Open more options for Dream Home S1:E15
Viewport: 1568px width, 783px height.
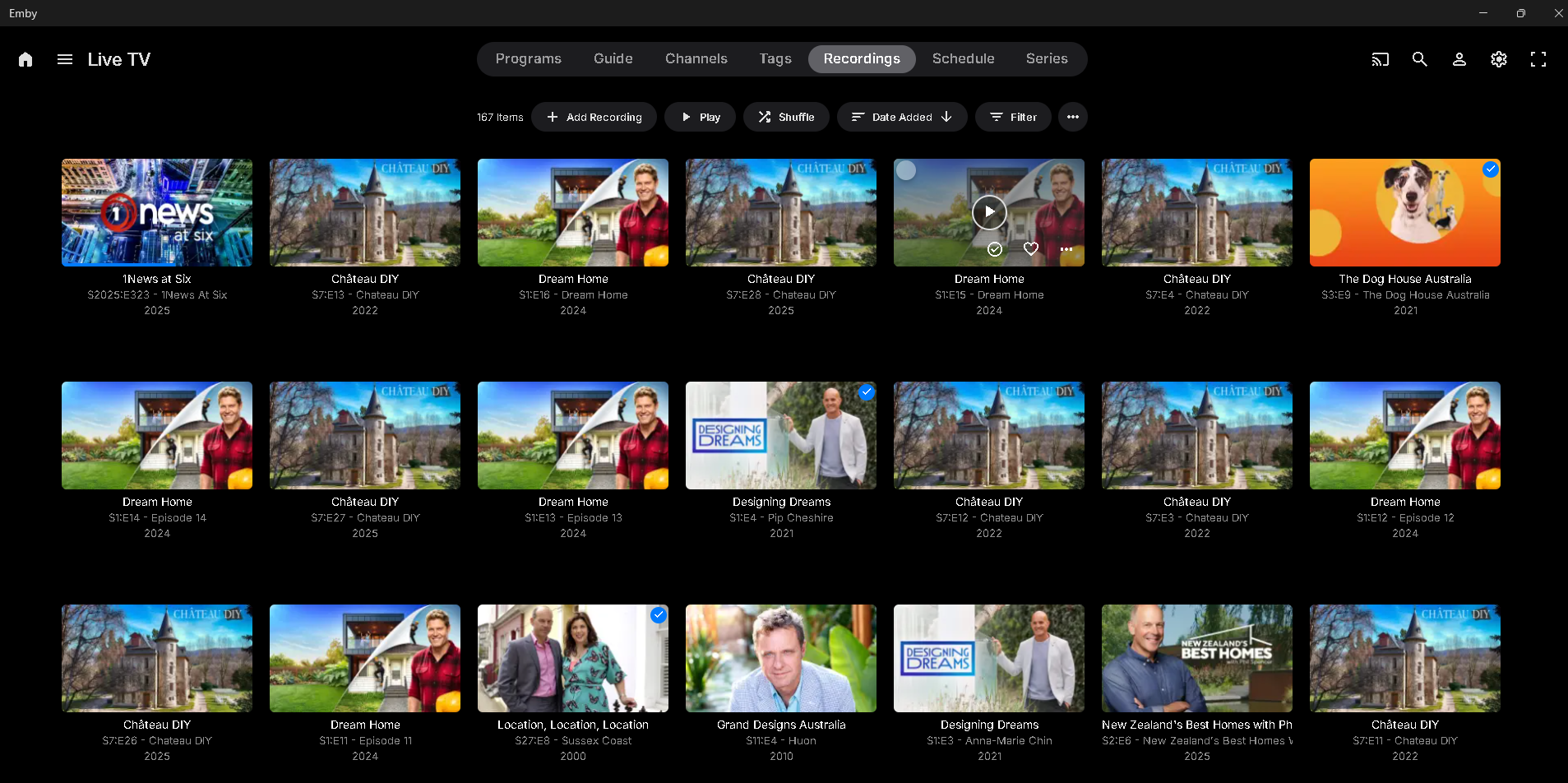(1066, 249)
